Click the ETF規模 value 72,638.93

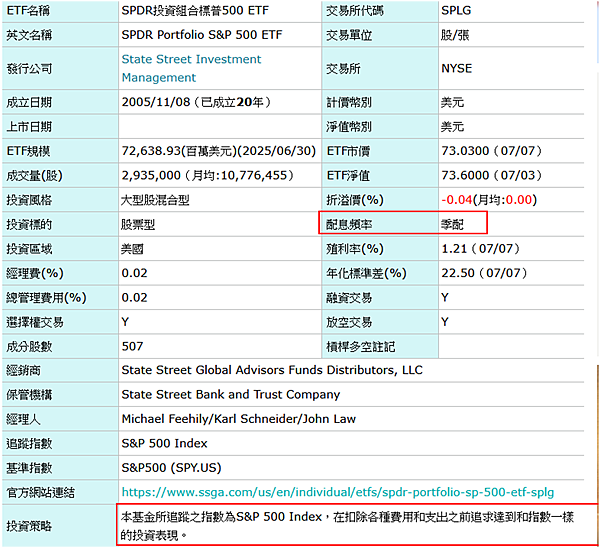click(x=154, y=151)
